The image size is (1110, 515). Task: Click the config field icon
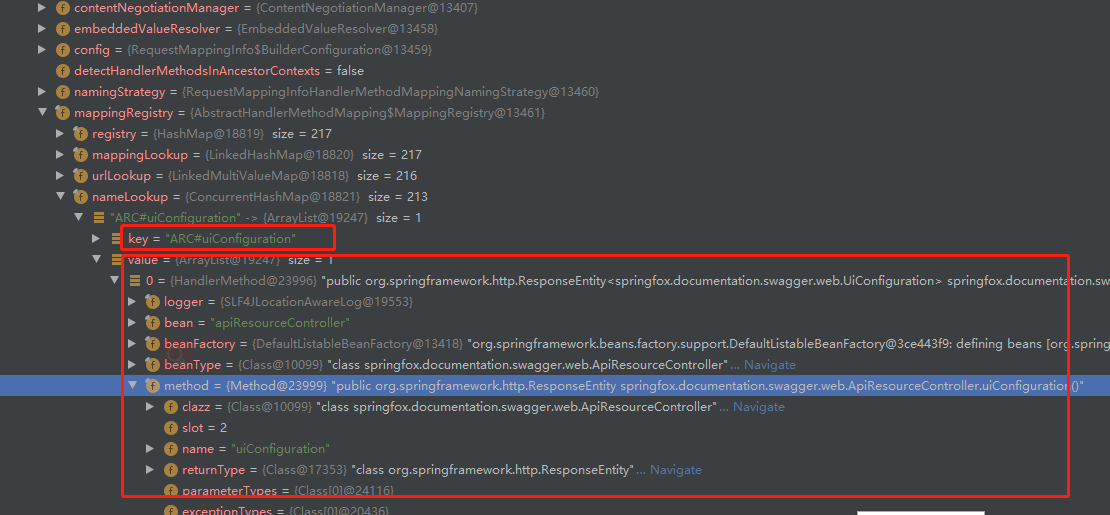pyautogui.click(x=63, y=50)
